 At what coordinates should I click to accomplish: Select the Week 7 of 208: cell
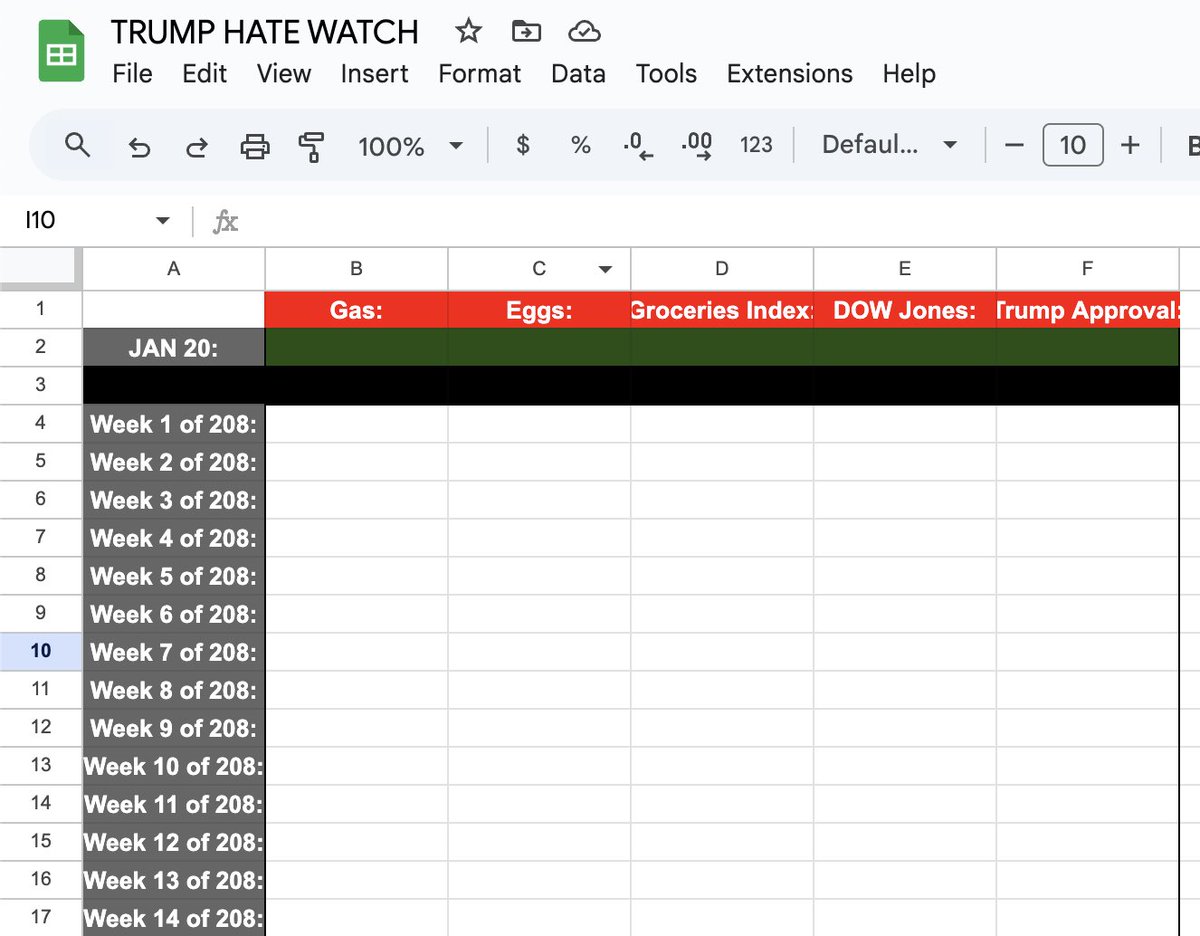pyautogui.click(x=174, y=652)
